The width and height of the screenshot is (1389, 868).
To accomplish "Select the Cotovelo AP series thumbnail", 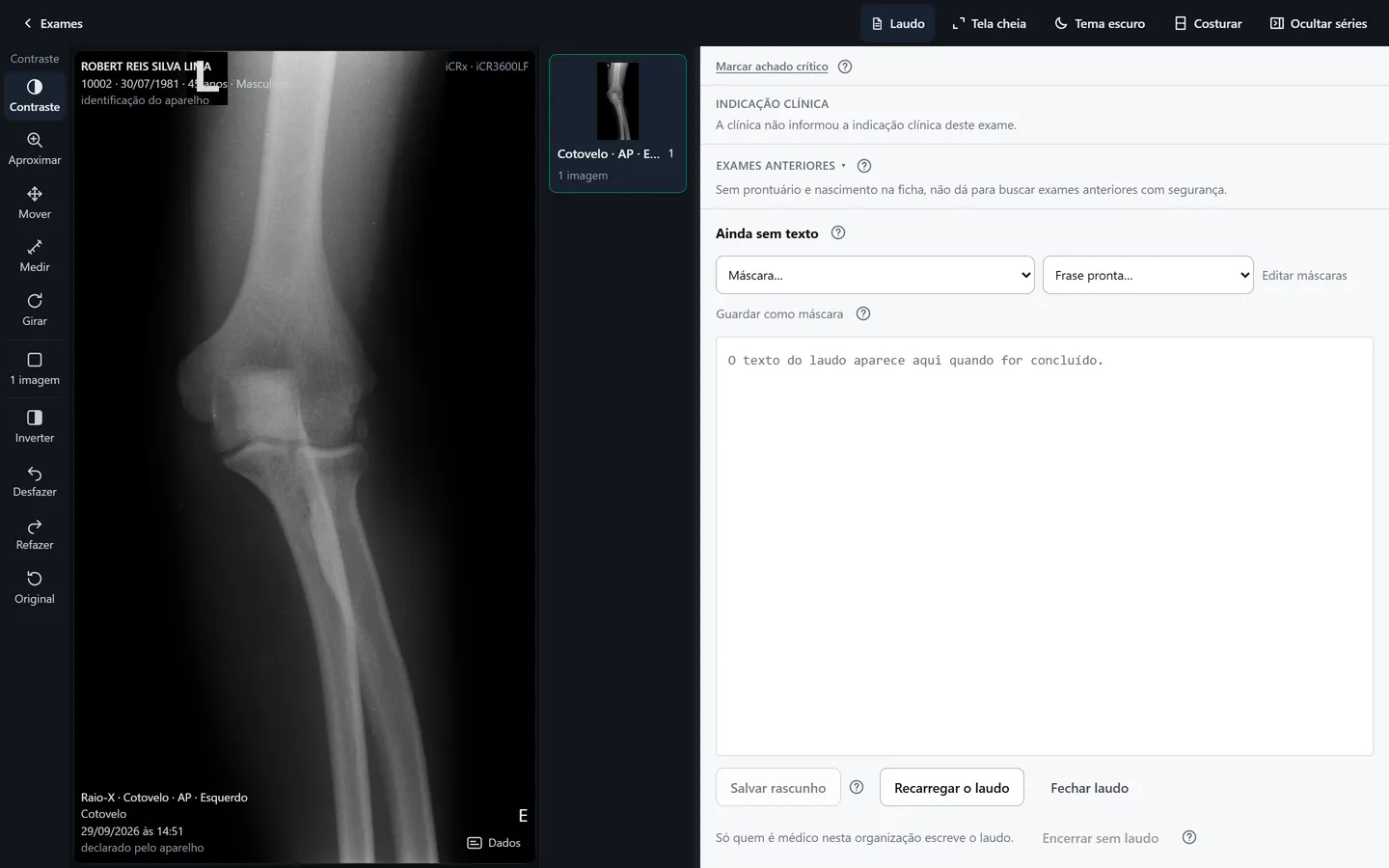I will click(617, 123).
